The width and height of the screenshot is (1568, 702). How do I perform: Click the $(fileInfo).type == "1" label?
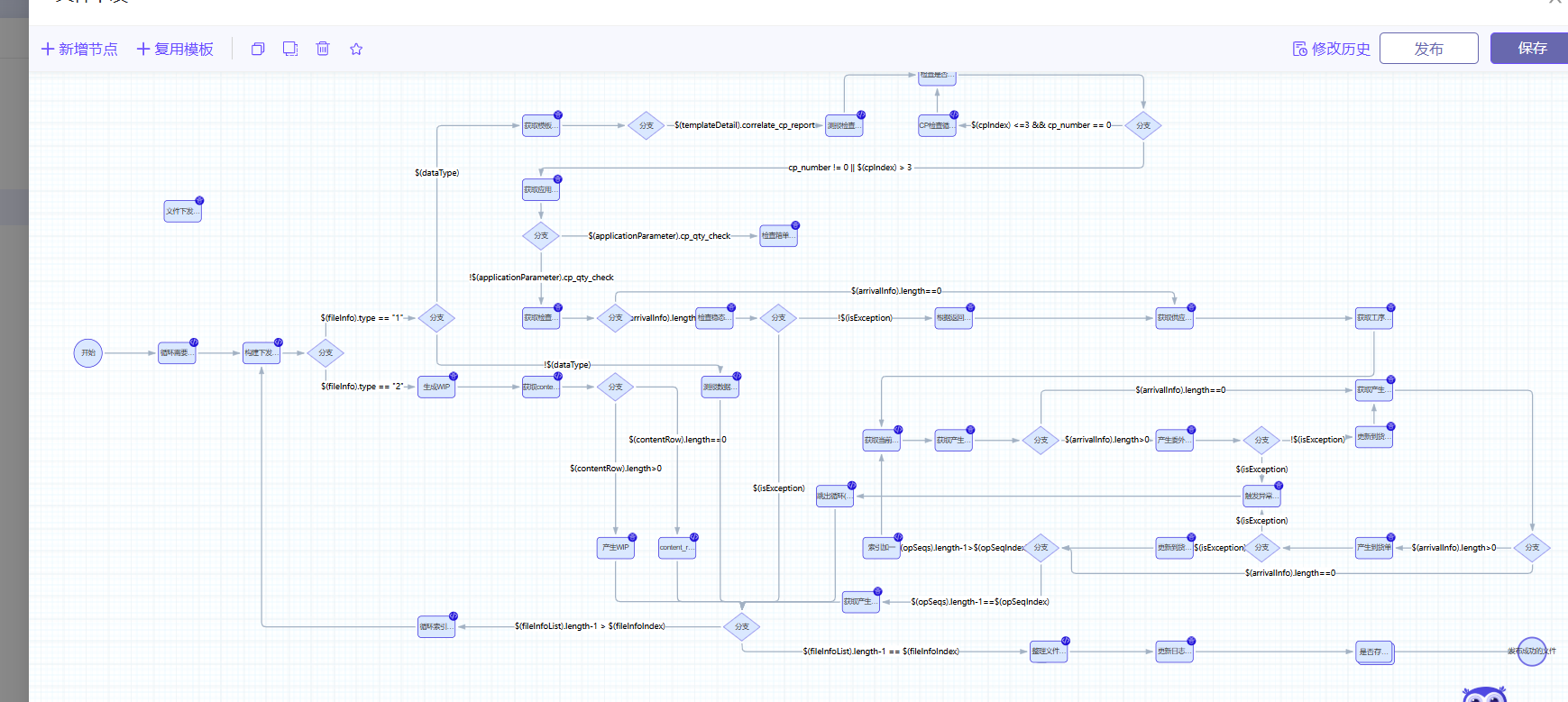[362, 318]
